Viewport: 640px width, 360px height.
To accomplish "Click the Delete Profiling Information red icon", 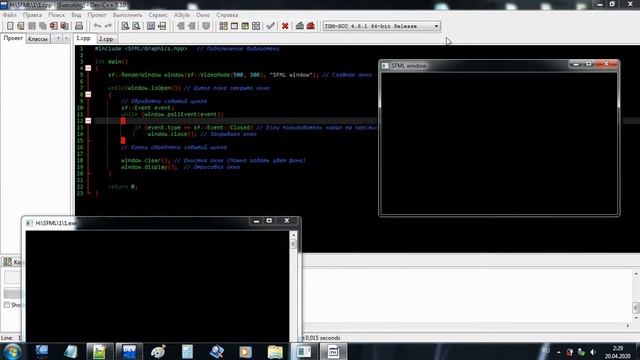I will coord(311,26).
